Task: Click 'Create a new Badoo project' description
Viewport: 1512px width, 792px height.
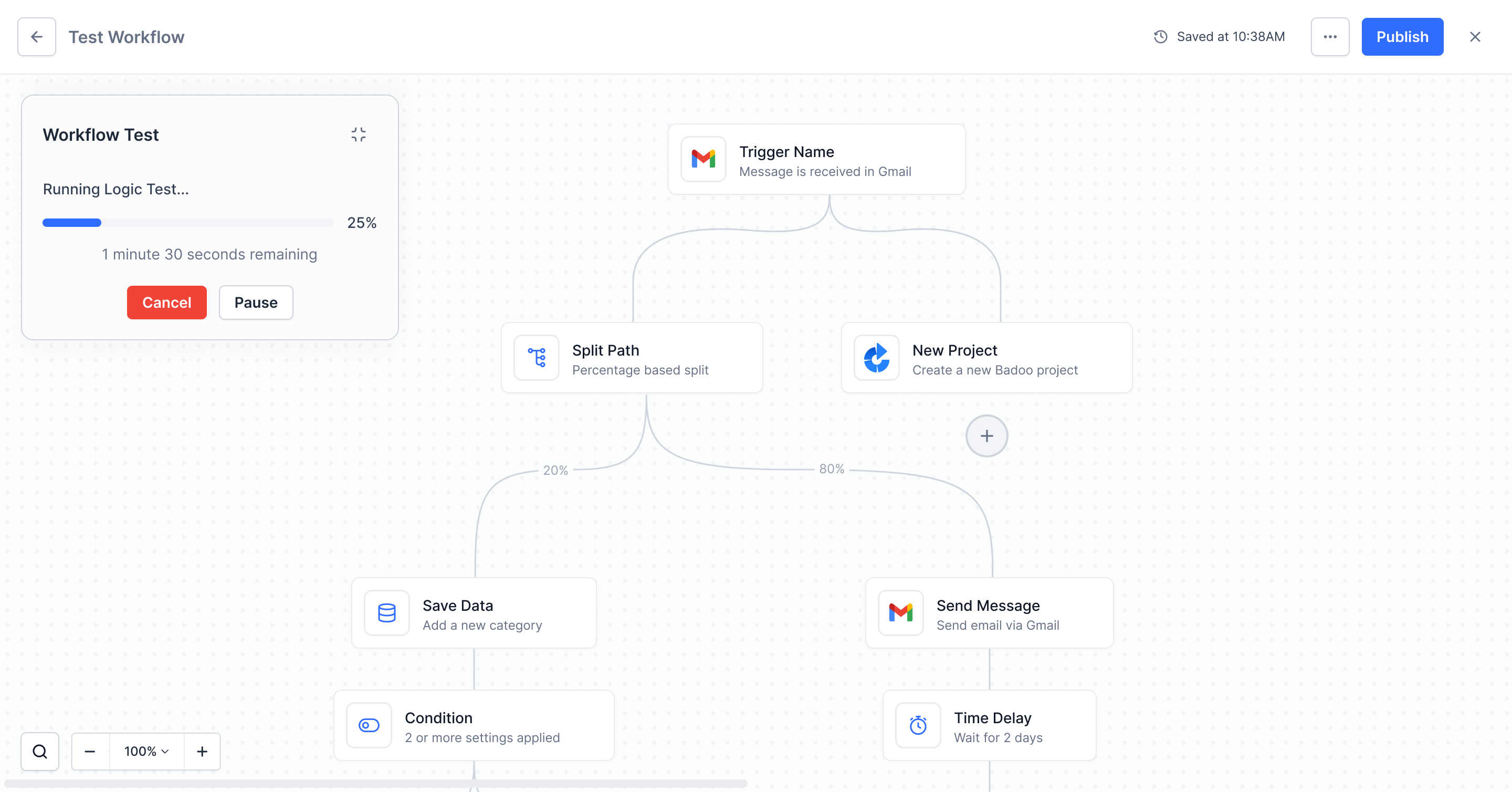Action: [994, 370]
